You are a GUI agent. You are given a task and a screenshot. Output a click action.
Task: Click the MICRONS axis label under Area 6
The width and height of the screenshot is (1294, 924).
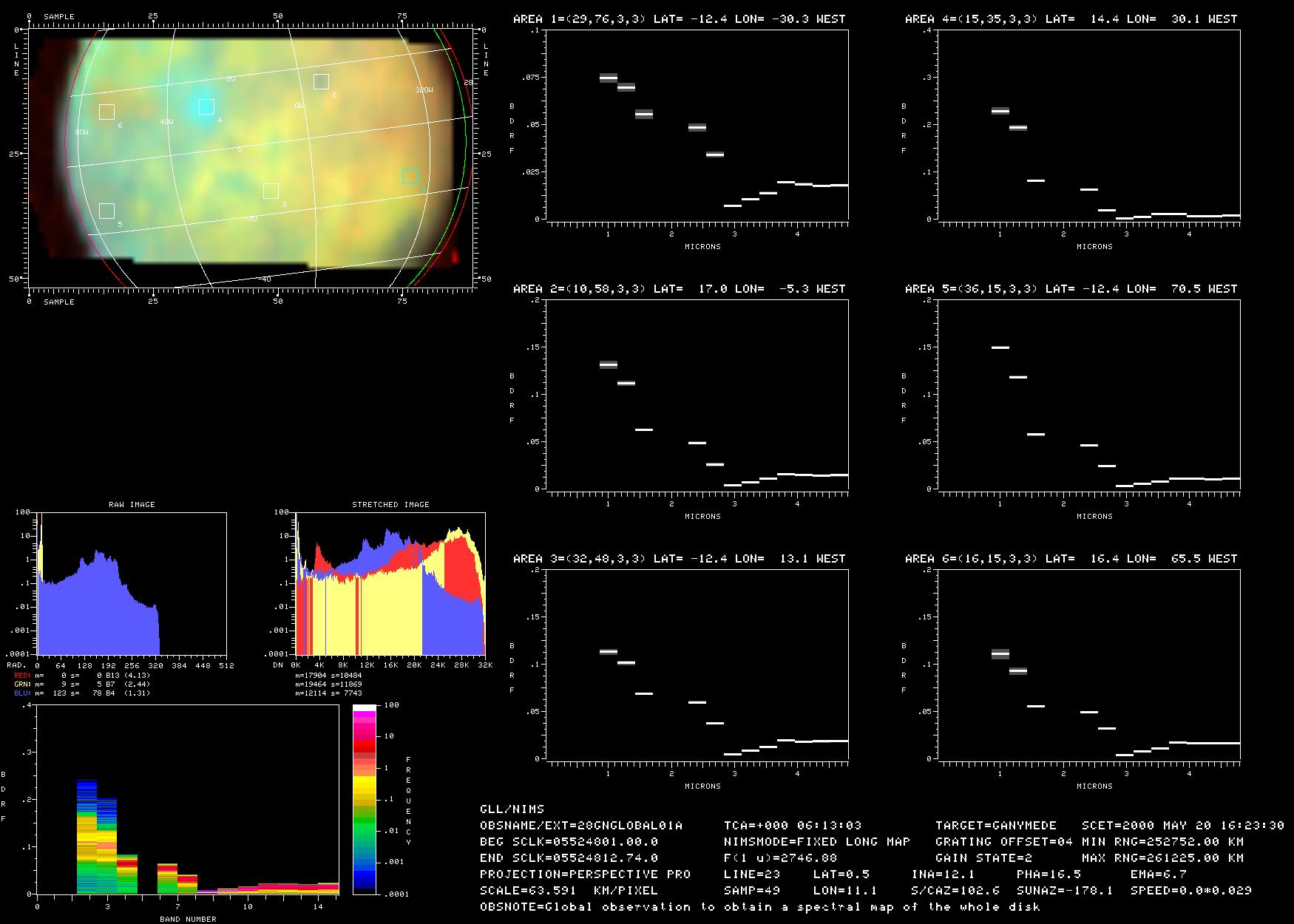(1094, 786)
